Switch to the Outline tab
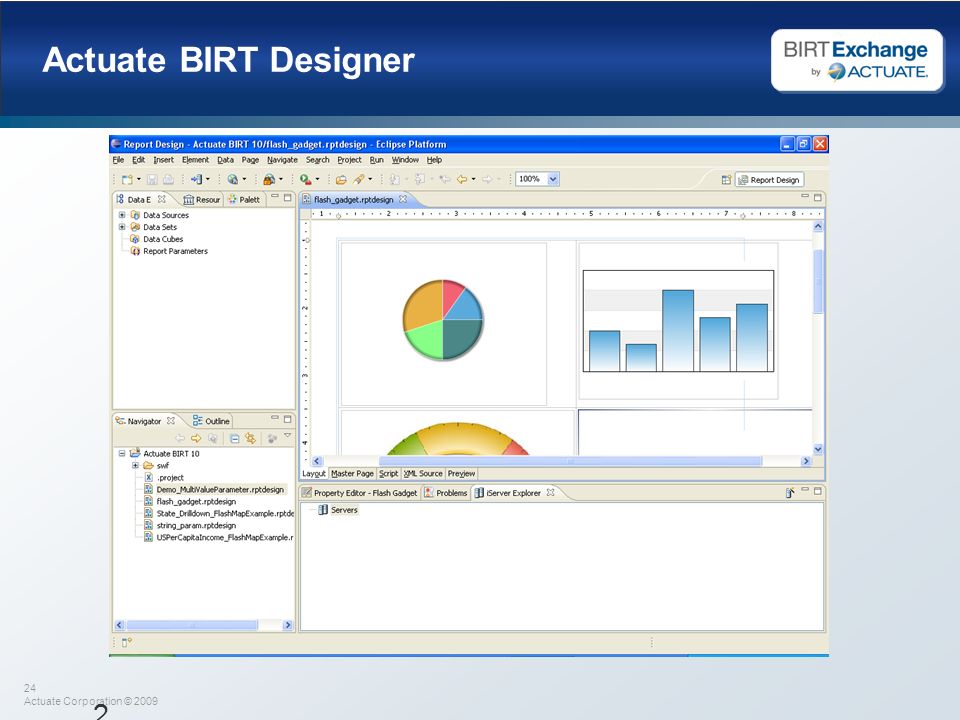 click(211, 421)
